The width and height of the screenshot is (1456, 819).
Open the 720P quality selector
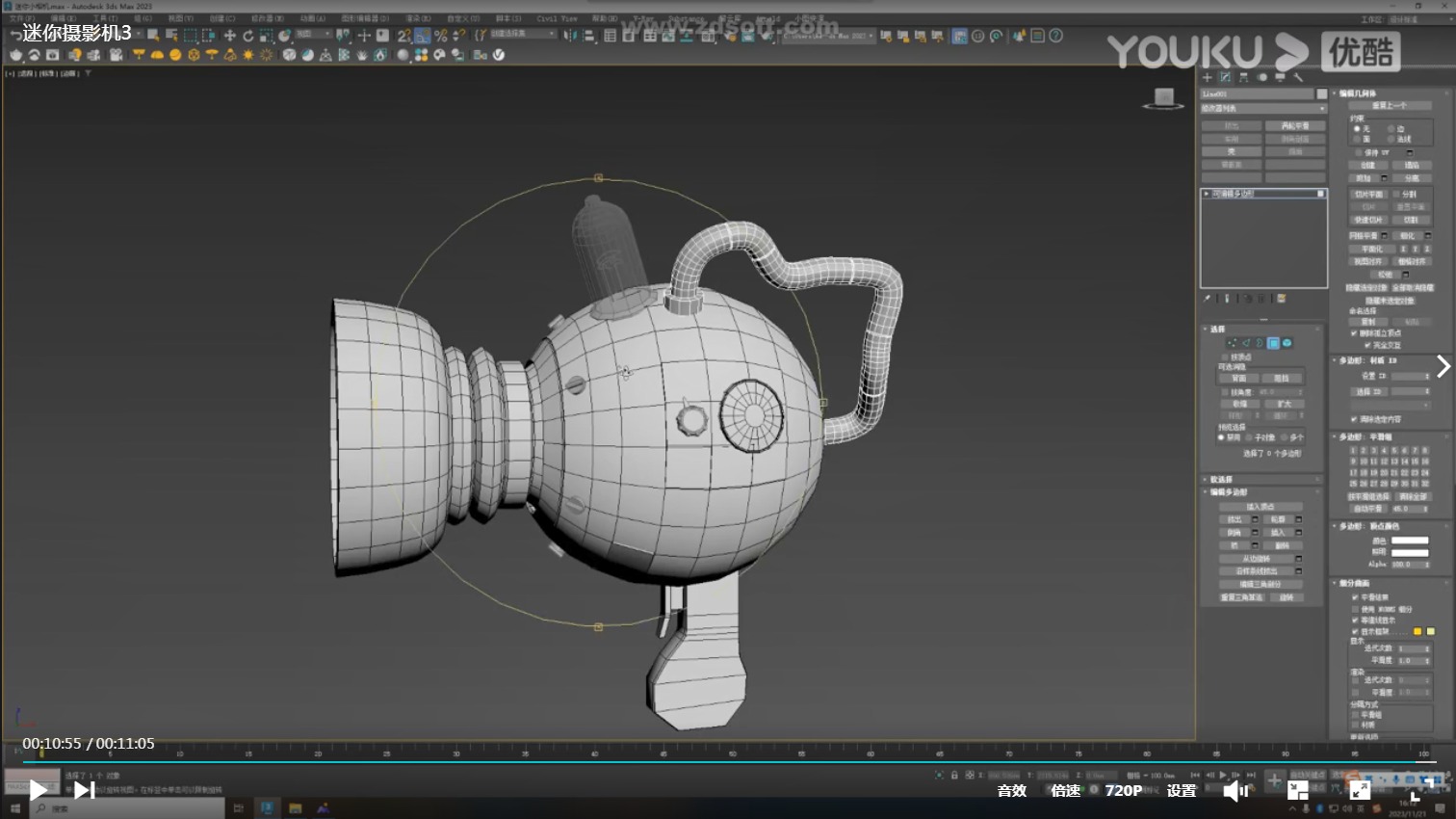pos(1124,790)
